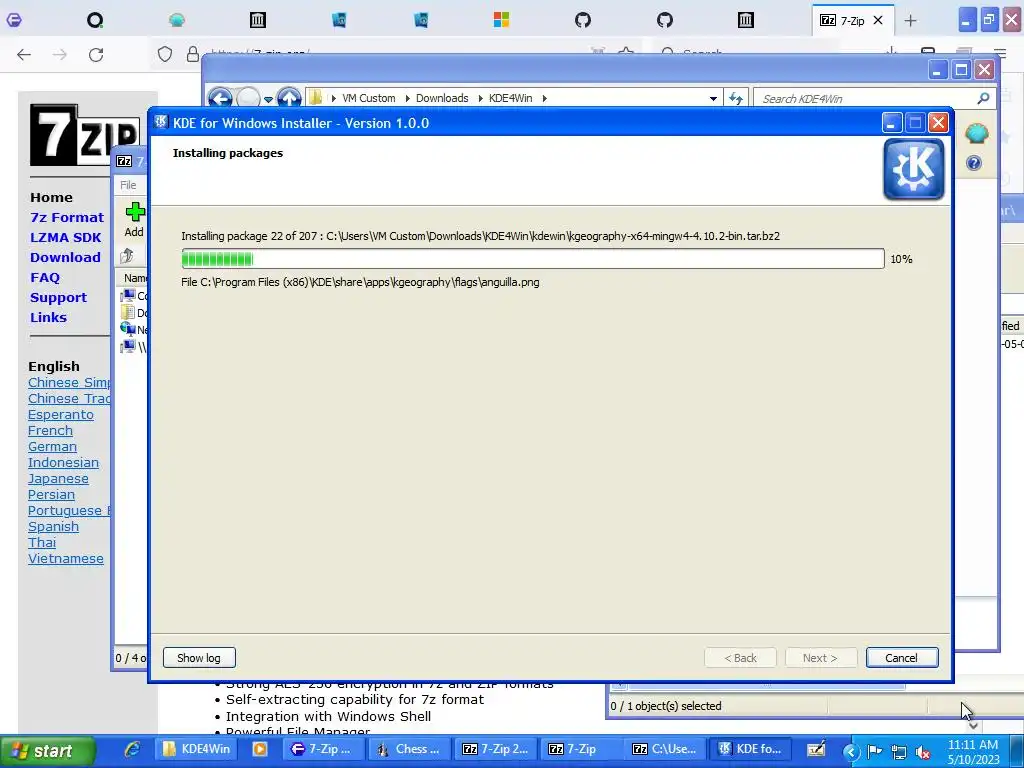The height and width of the screenshot is (768, 1024).
Task: Click the browser back arrow button
Action: click(24, 55)
